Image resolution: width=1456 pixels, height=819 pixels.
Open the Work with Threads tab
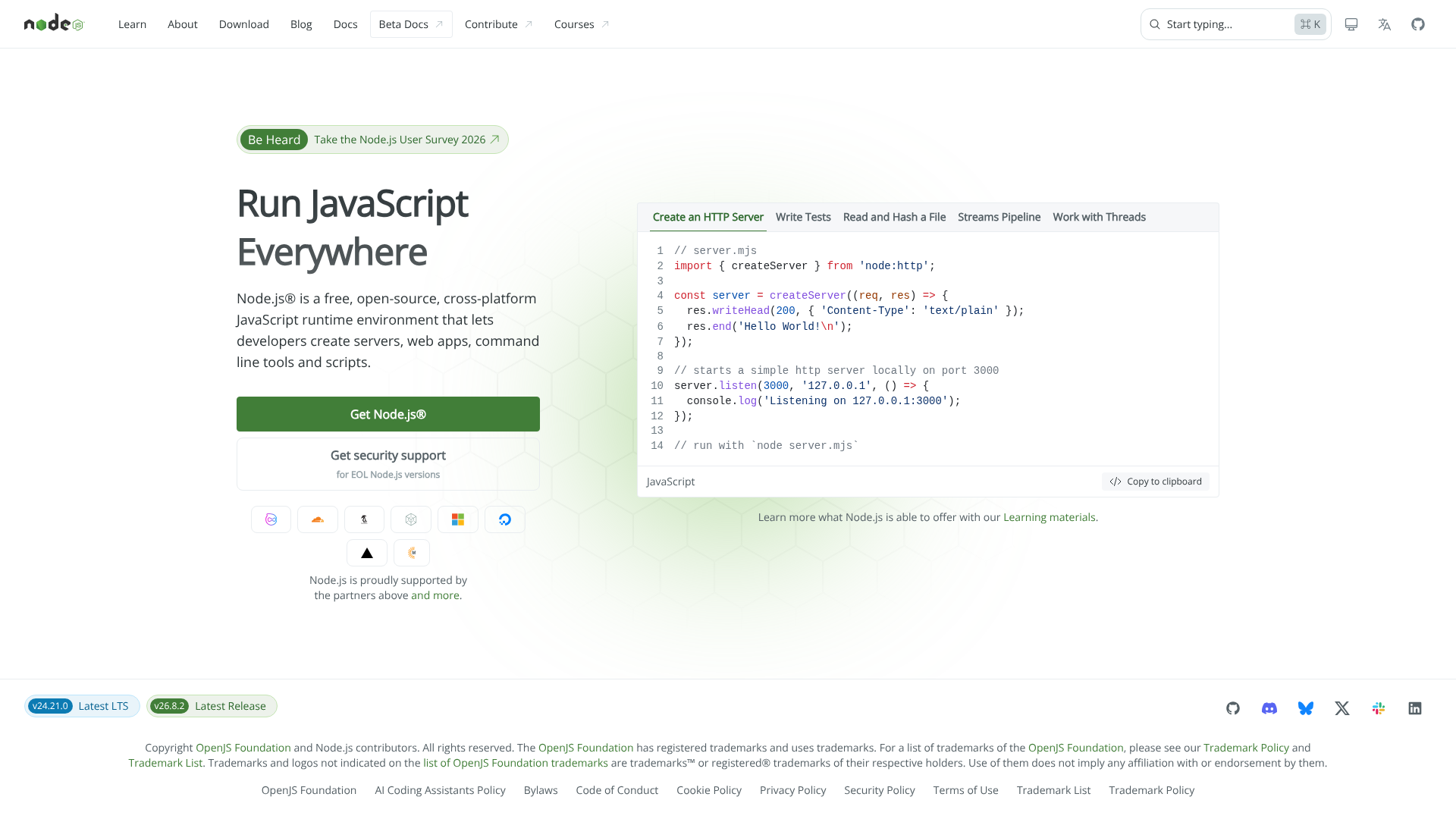point(1099,217)
